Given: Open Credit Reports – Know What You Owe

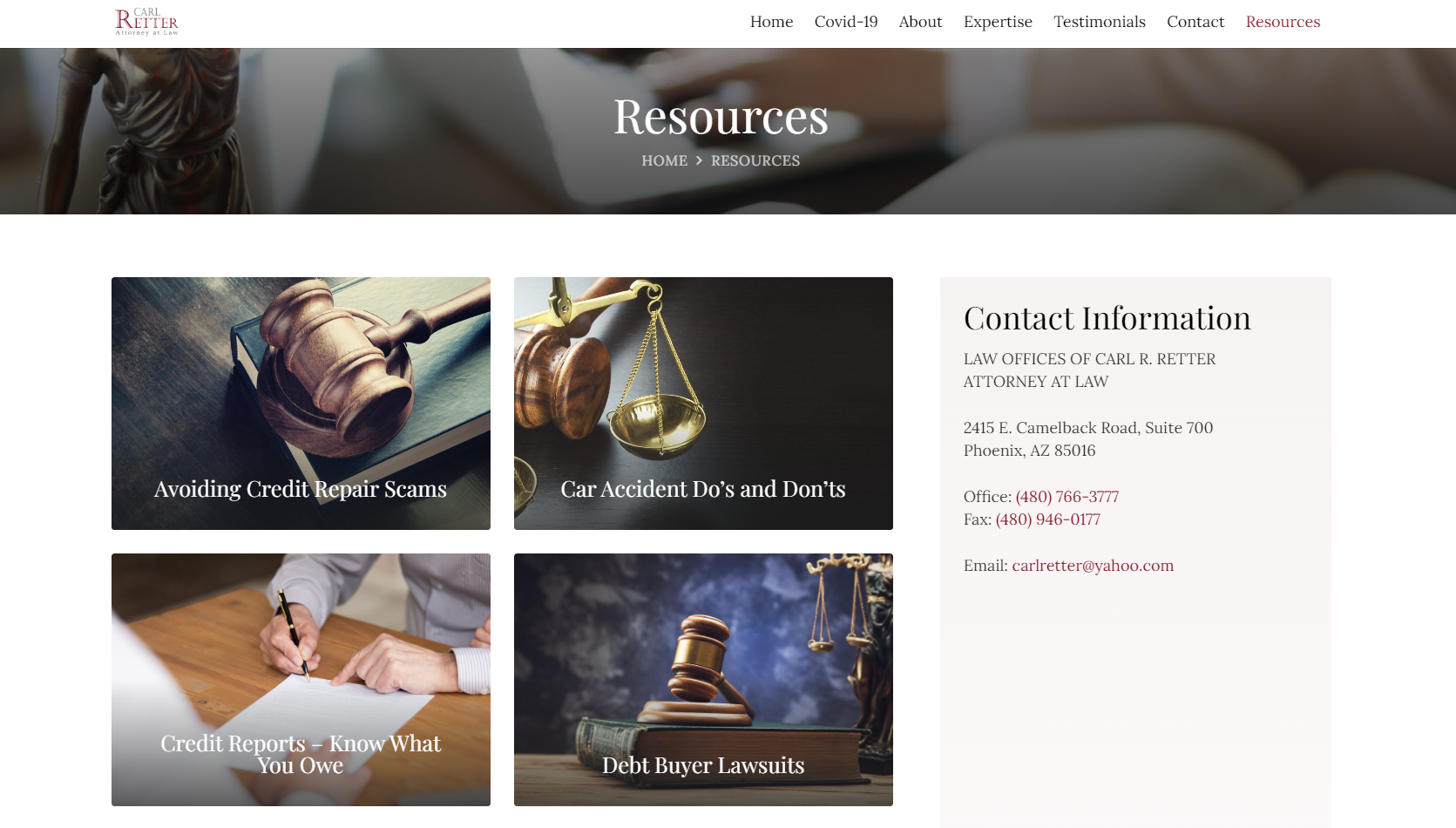Looking at the screenshot, I should (301, 680).
